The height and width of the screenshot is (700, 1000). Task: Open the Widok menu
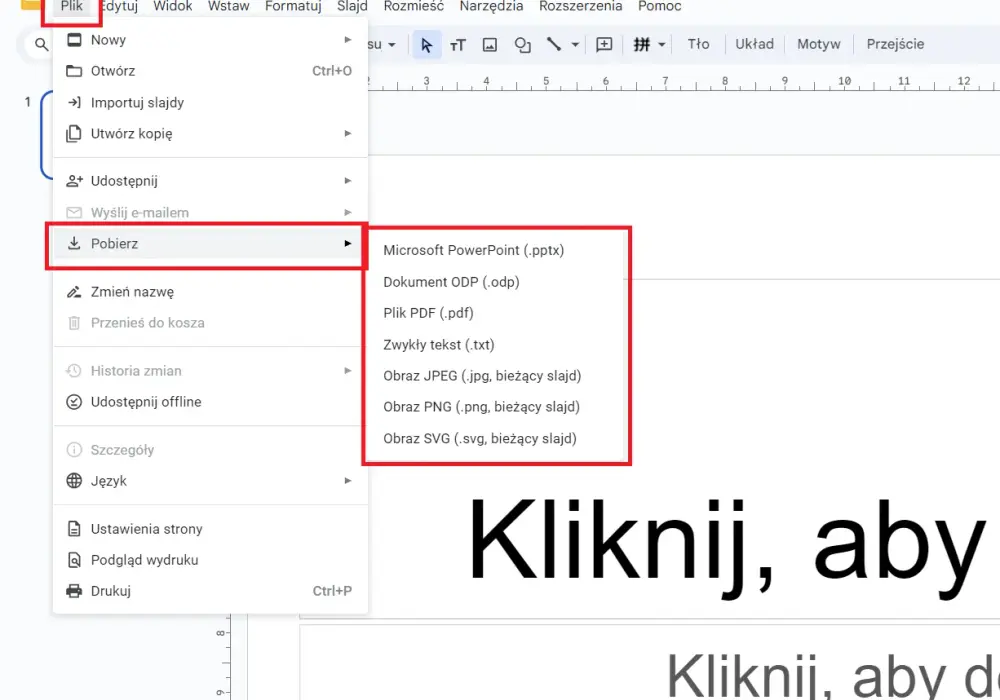(172, 6)
